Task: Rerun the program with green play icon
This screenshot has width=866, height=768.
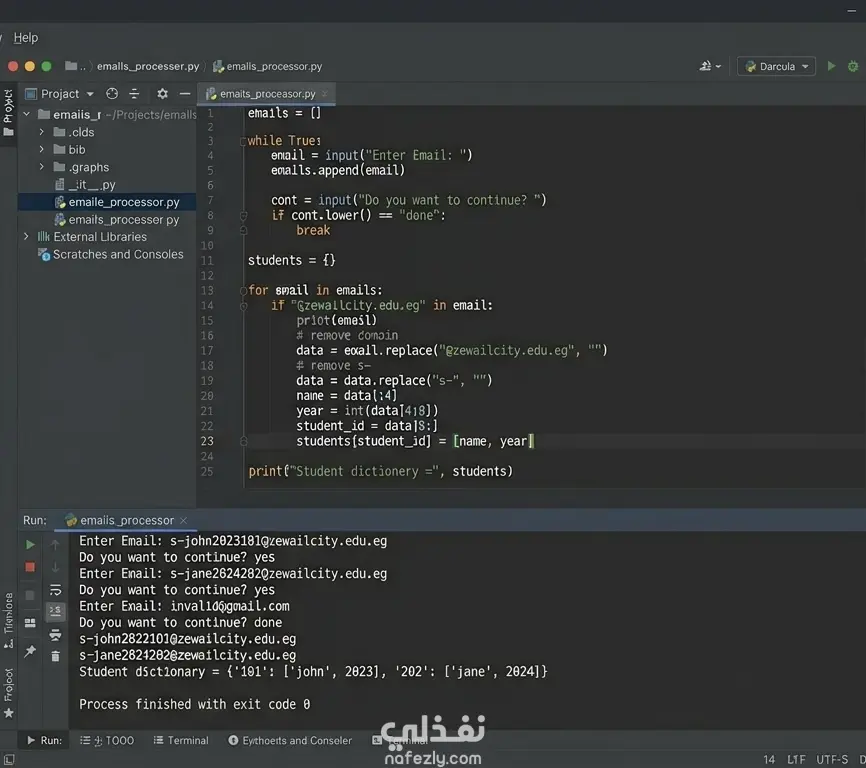Action: [x=30, y=545]
